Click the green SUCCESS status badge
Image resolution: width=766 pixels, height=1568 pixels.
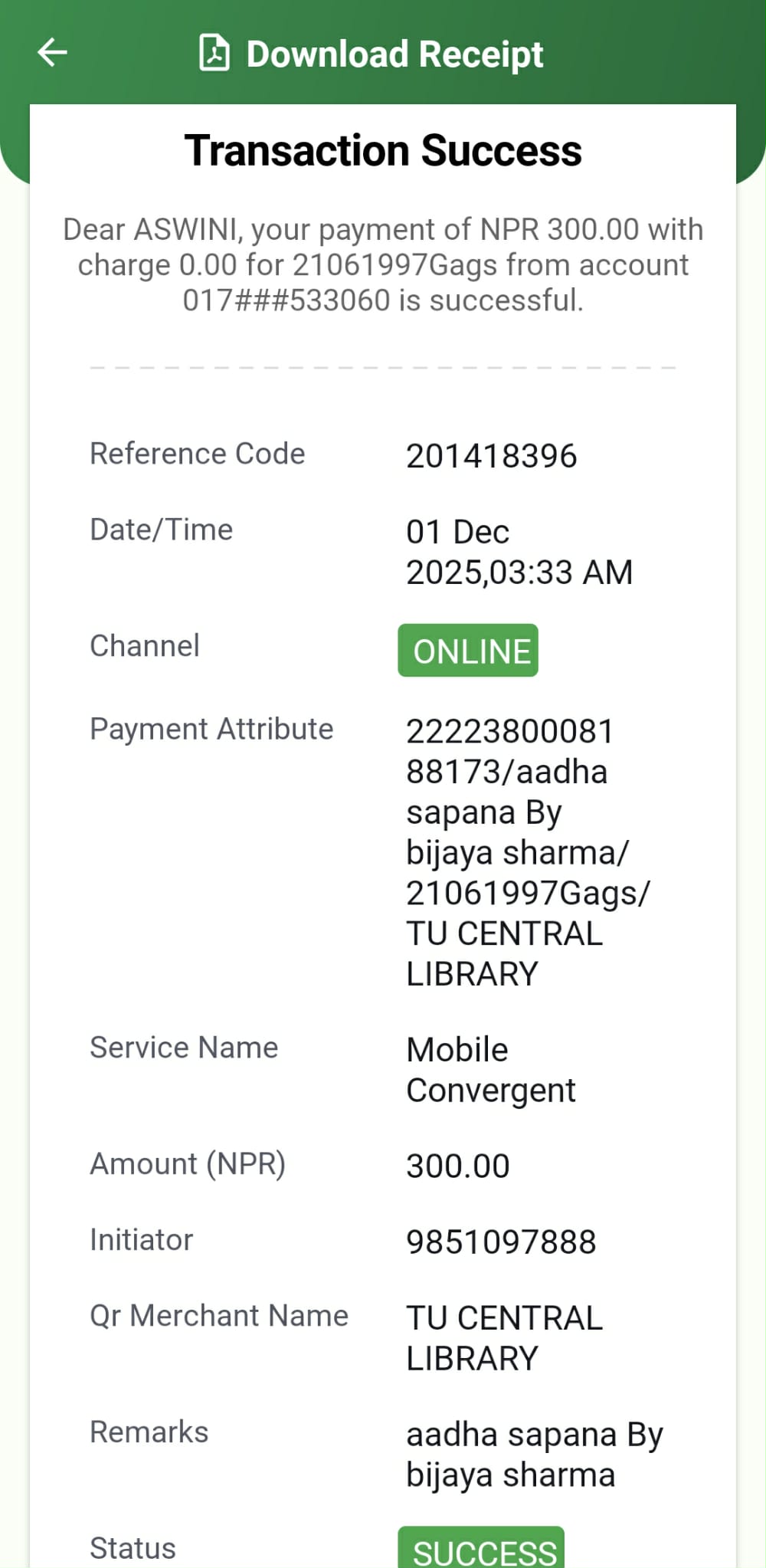481,1550
